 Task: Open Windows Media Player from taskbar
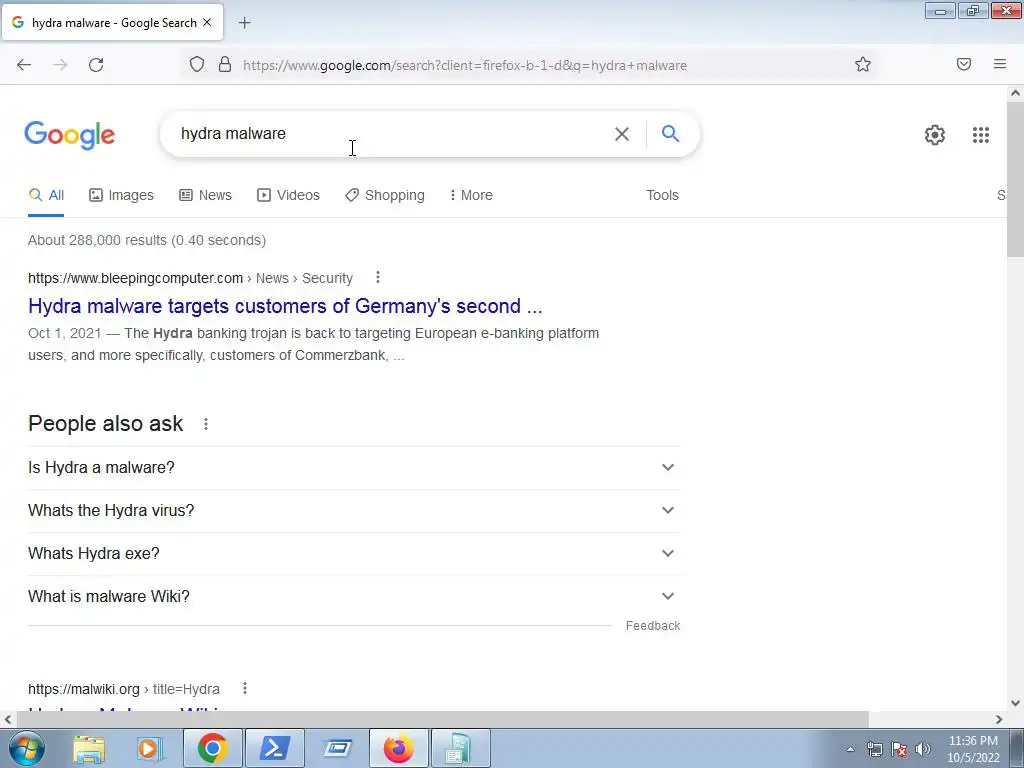[x=149, y=748]
